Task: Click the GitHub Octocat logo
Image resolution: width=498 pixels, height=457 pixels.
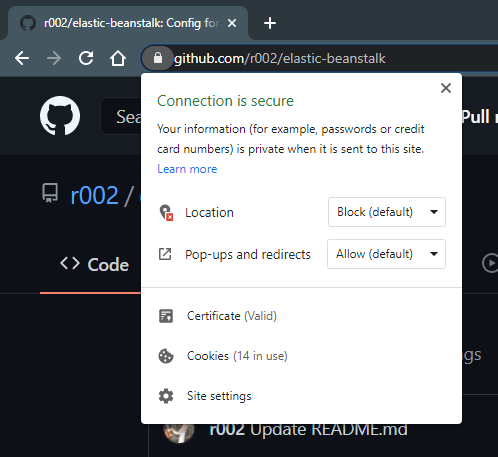Action: (x=60, y=116)
